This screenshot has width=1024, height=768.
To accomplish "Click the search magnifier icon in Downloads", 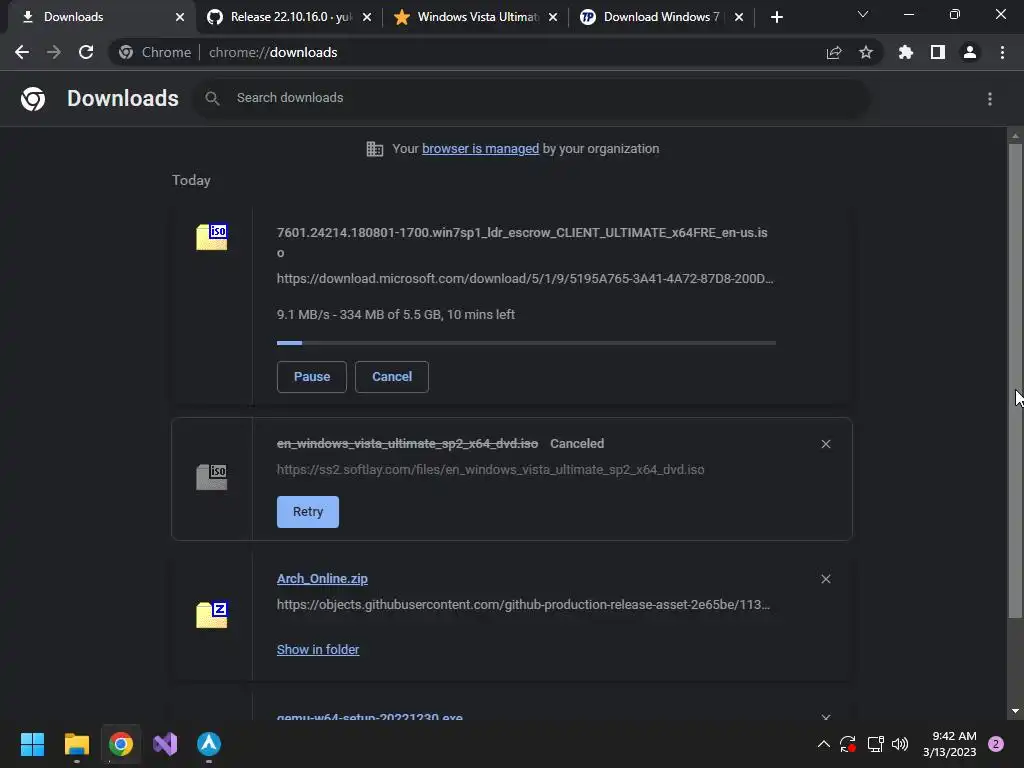I will [212, 99].
